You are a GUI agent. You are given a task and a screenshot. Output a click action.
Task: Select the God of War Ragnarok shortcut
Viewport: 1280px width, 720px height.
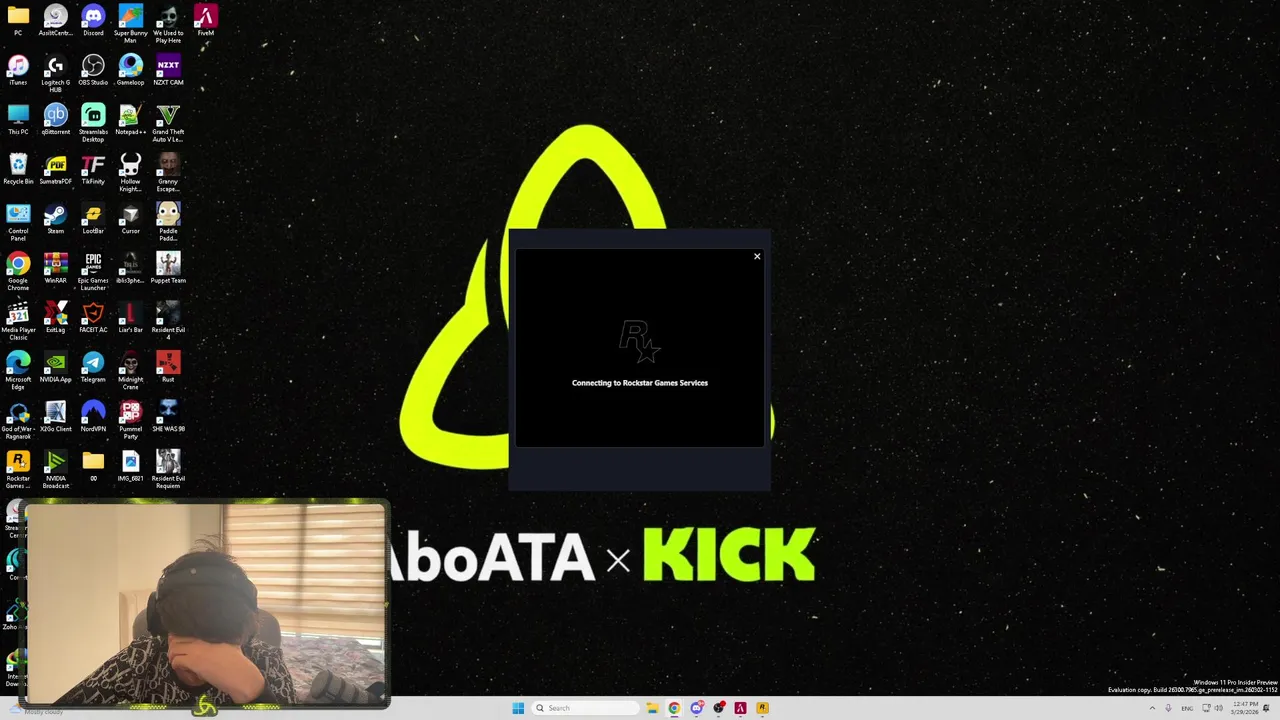point(18,421)
